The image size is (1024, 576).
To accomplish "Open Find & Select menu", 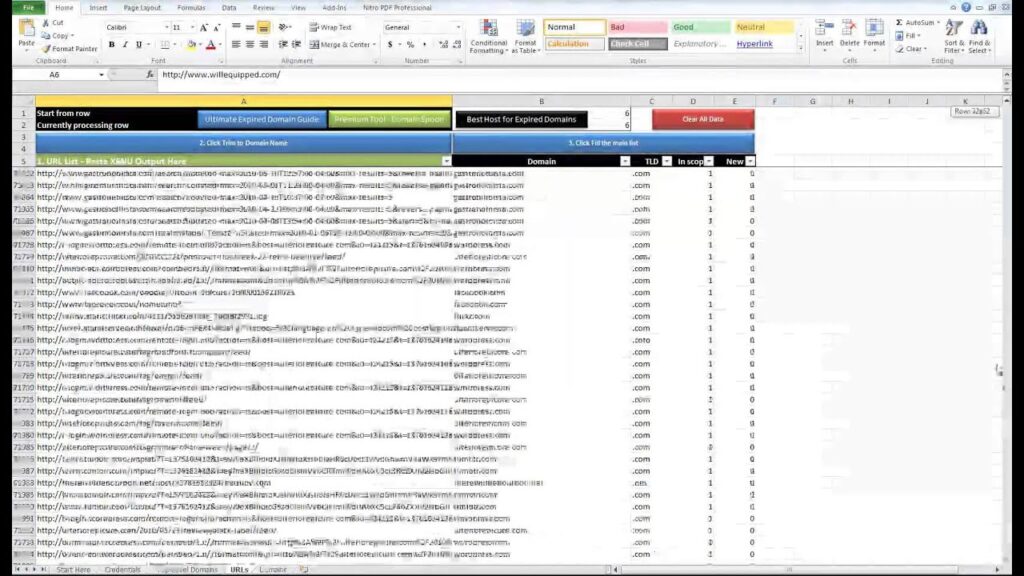I will point(979,37).
